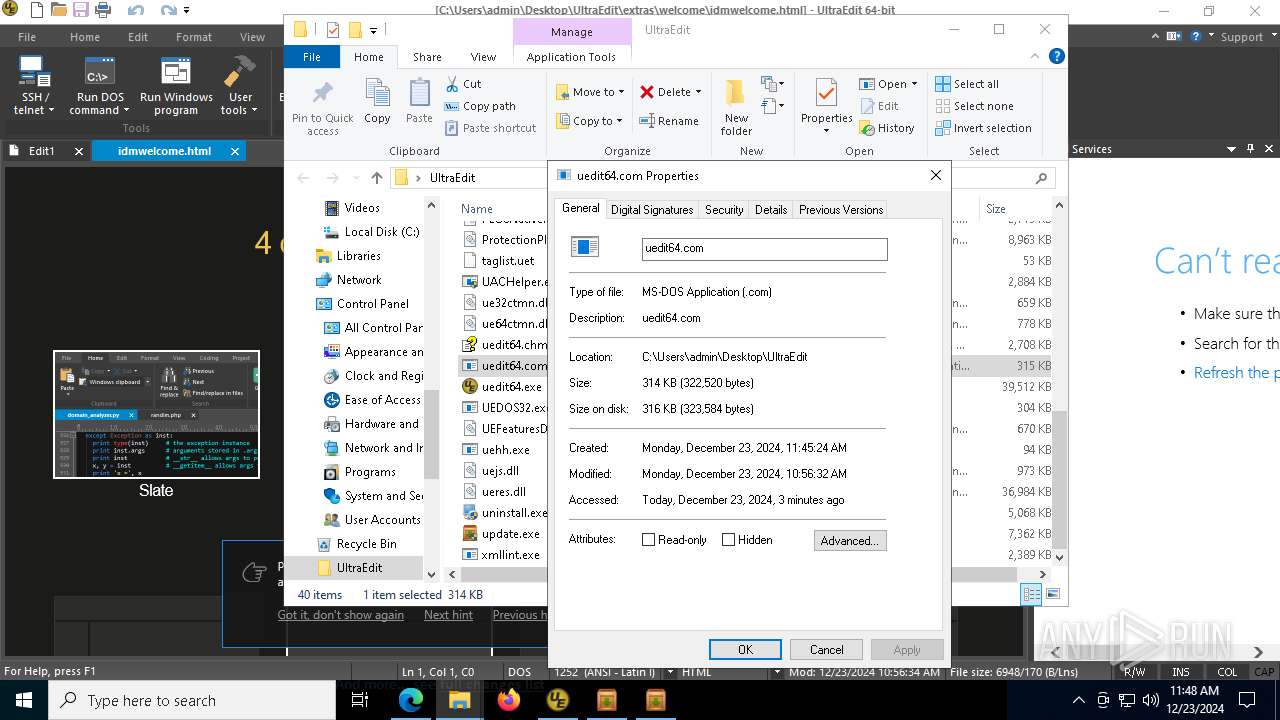The width and height of the screenshot is (1280, 720).
Task: Open Microsoft Edge from taskbar
Action: [x=411, y=700]
